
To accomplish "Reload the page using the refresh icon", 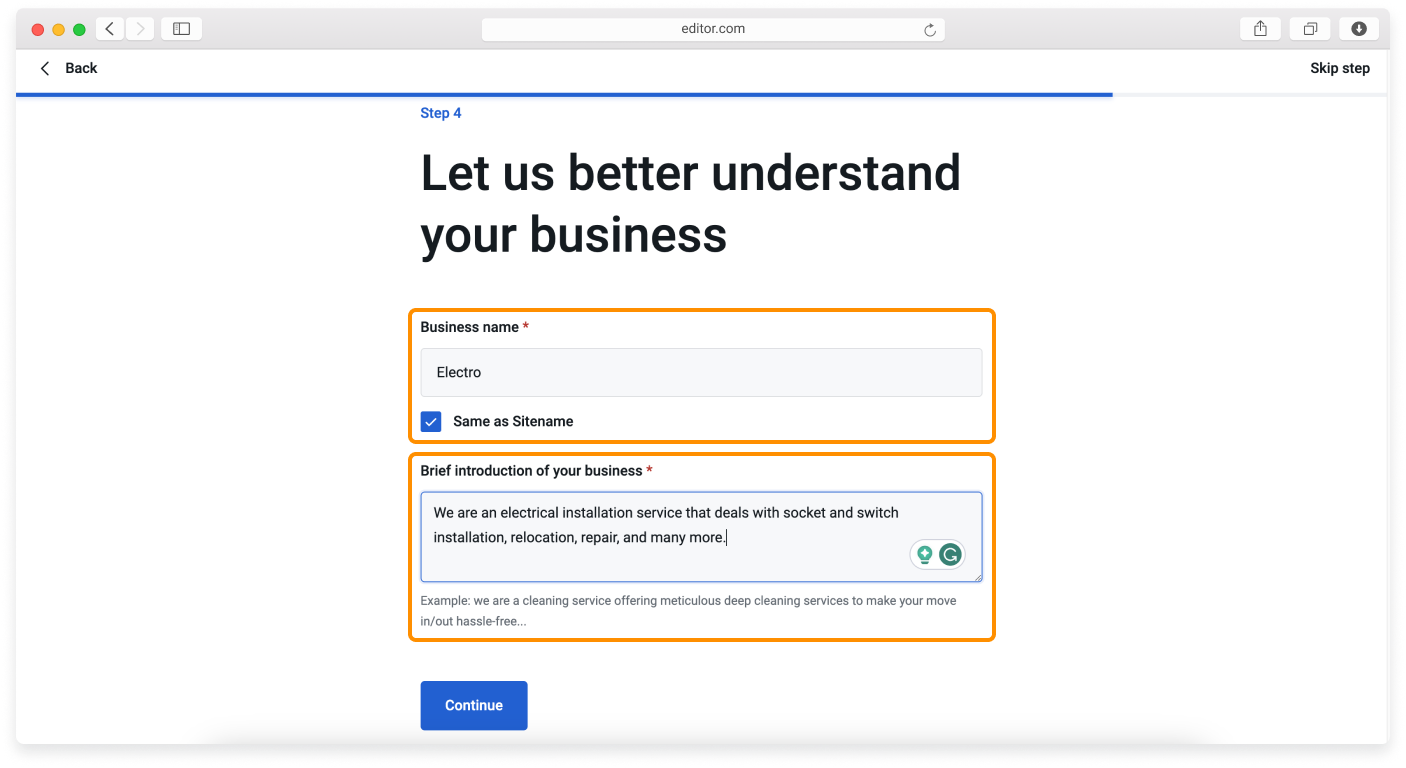I will tap(930, 30).
